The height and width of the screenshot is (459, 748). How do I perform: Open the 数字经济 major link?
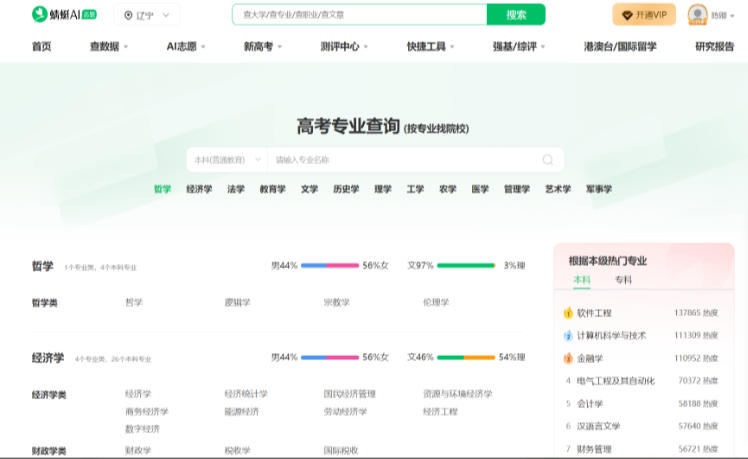[142, 429]
